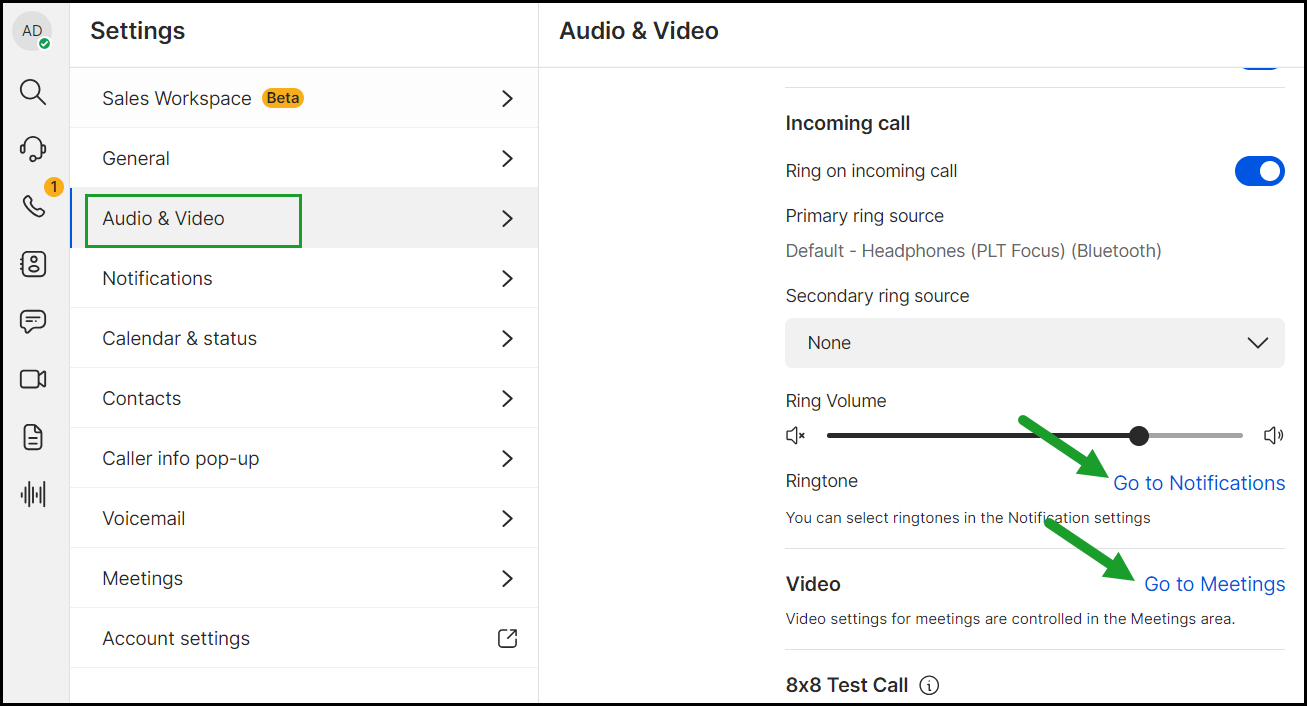Open the audio waveform sidebar icon
The width and height of the screenshot is (1307, 706).
click(33, 494)
